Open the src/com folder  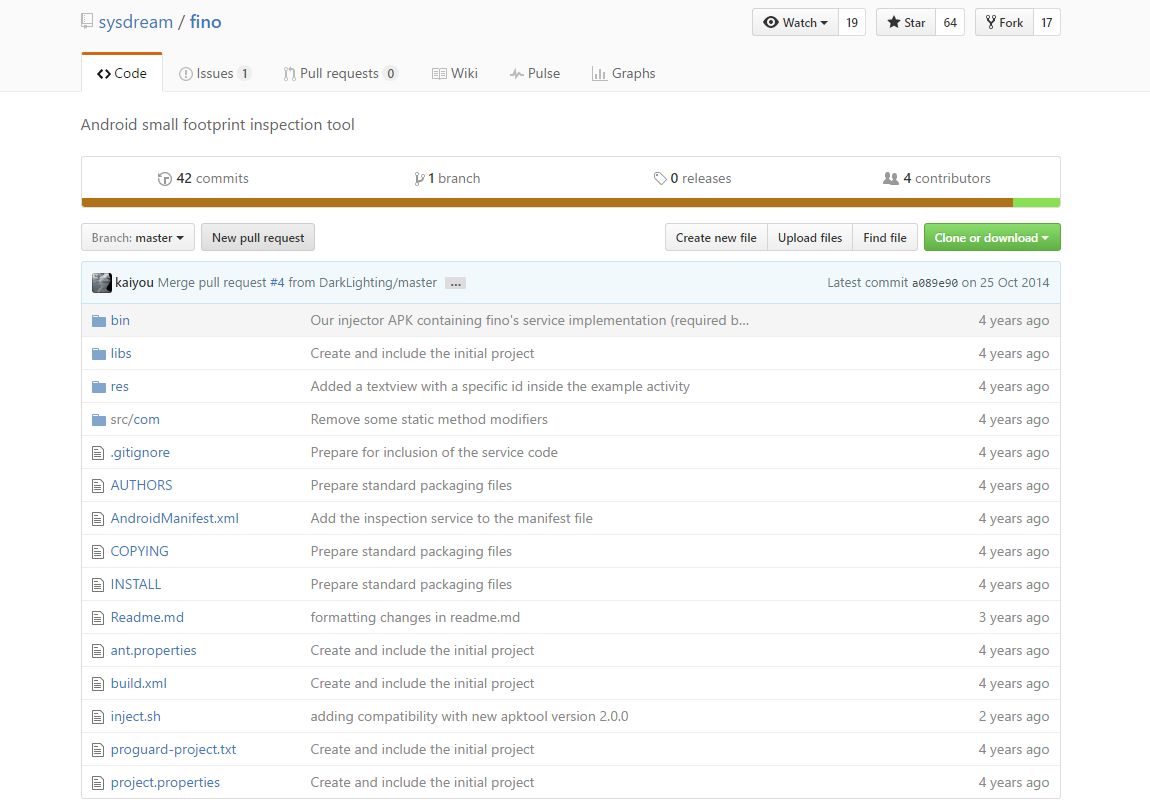(x=135, y=420)
